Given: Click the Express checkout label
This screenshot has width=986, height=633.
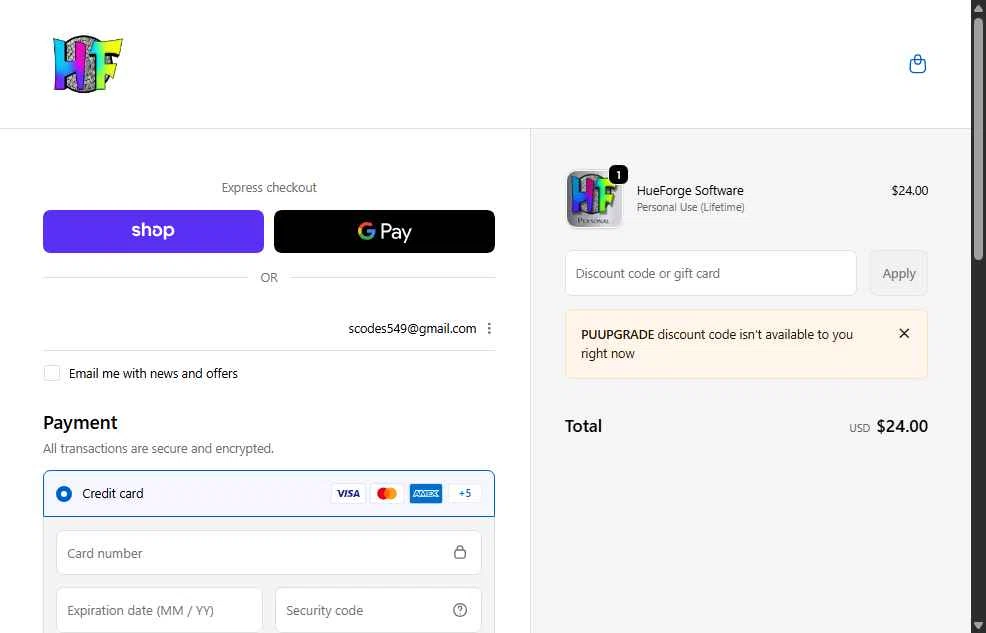Looking at the screenshot, I should (269, 187).
